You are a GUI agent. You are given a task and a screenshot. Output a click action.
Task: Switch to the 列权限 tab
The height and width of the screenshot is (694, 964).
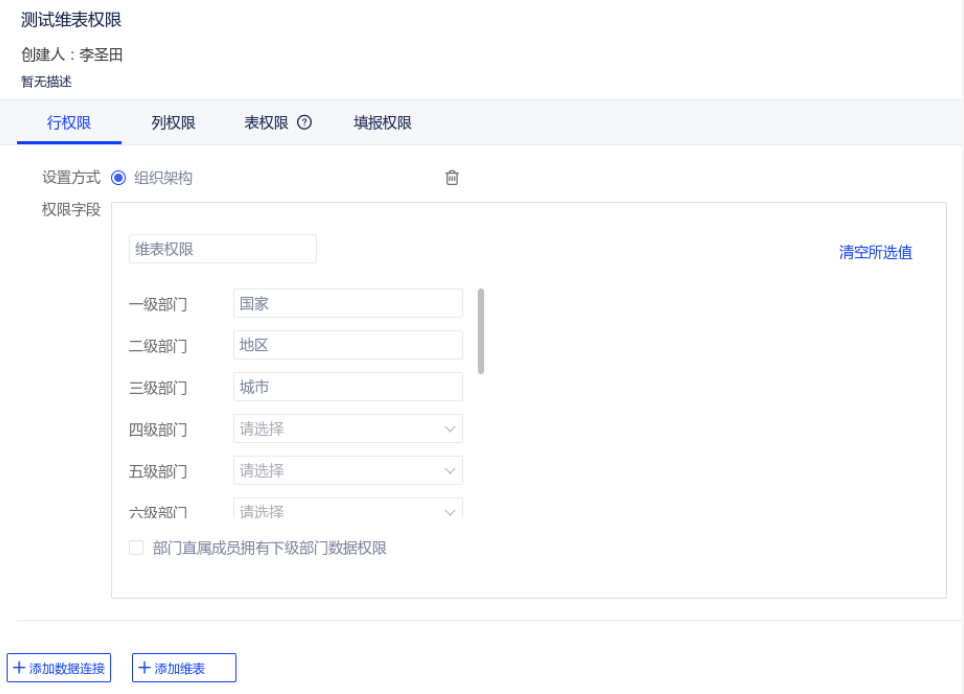(x=173, y=123)
